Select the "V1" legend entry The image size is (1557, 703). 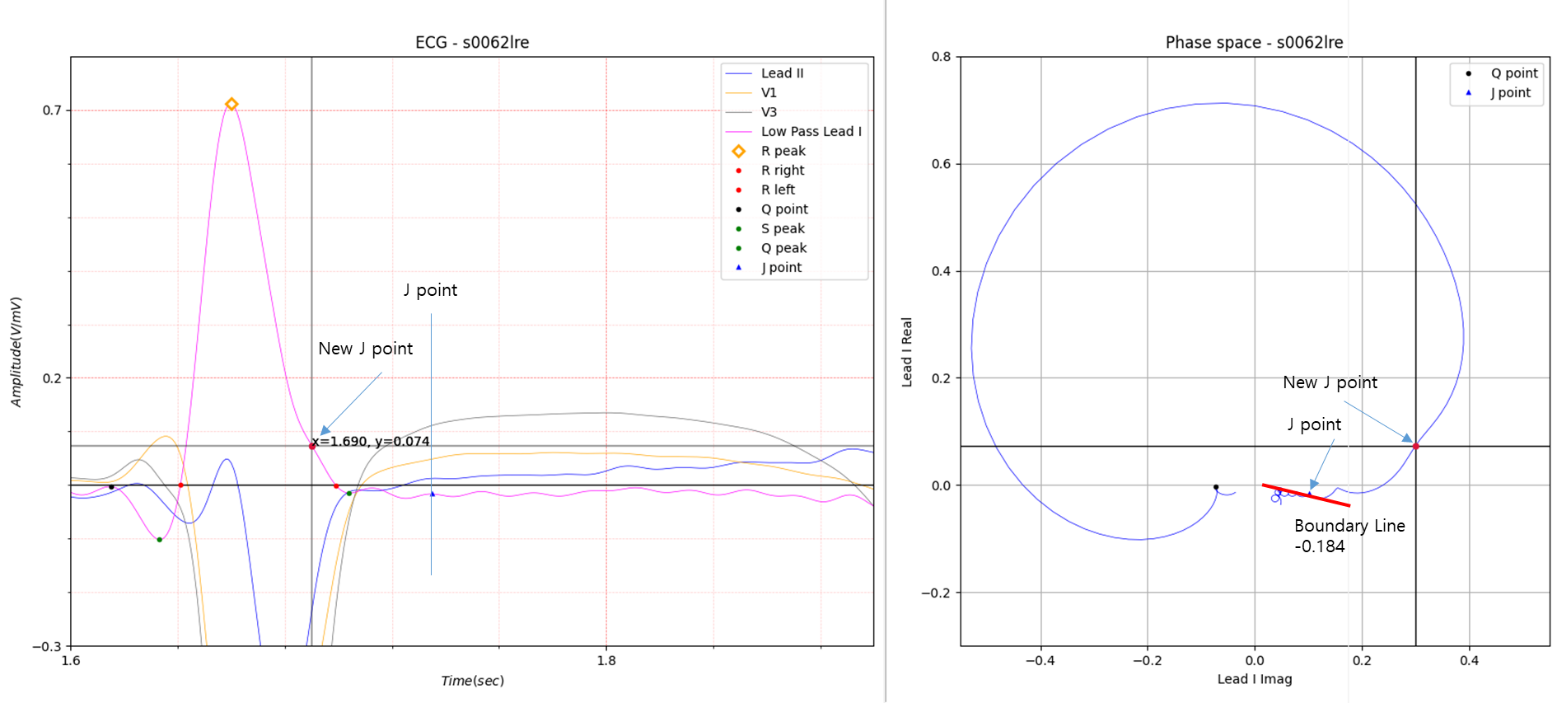(770, 92)
